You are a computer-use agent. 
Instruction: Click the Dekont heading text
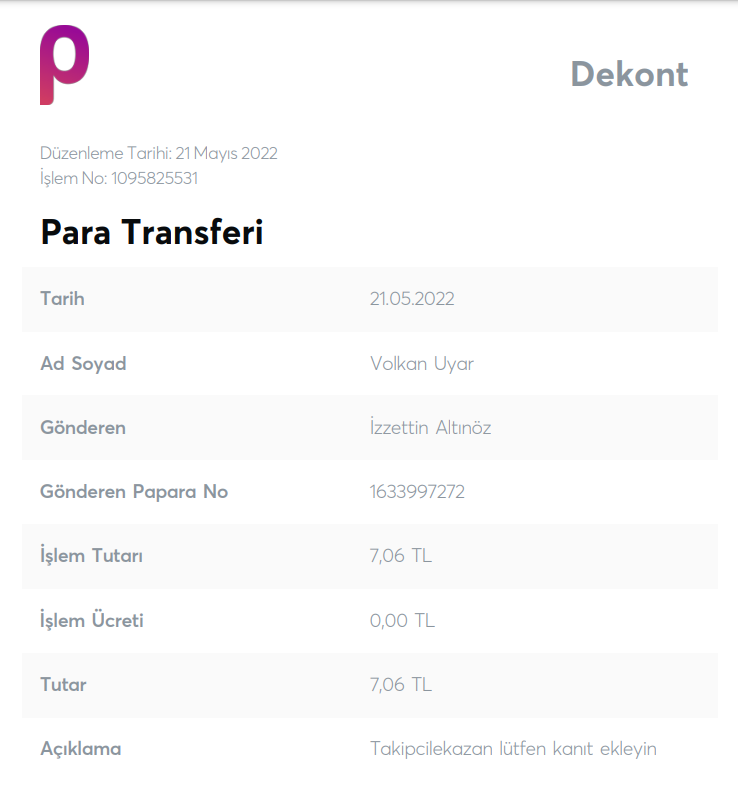pos(629,74)
